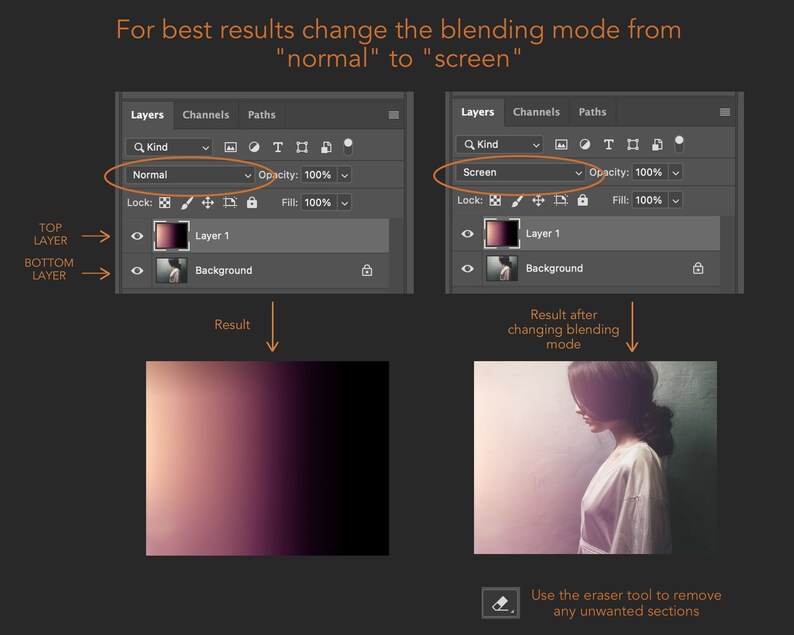Screen dimensions: 794x635
Task: Open left Layers panel menu icon
Action: (393, 115)
